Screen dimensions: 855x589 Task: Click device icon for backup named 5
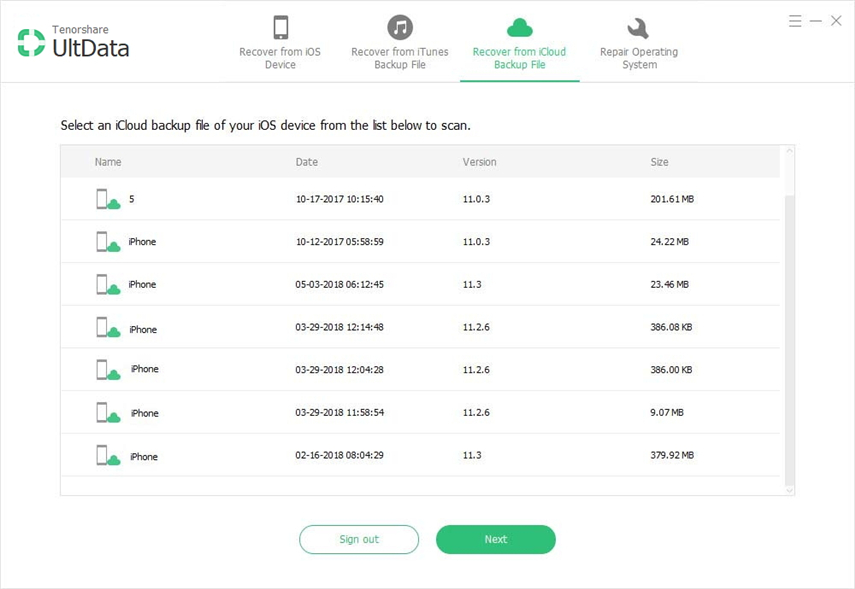(x=107, y=200)
